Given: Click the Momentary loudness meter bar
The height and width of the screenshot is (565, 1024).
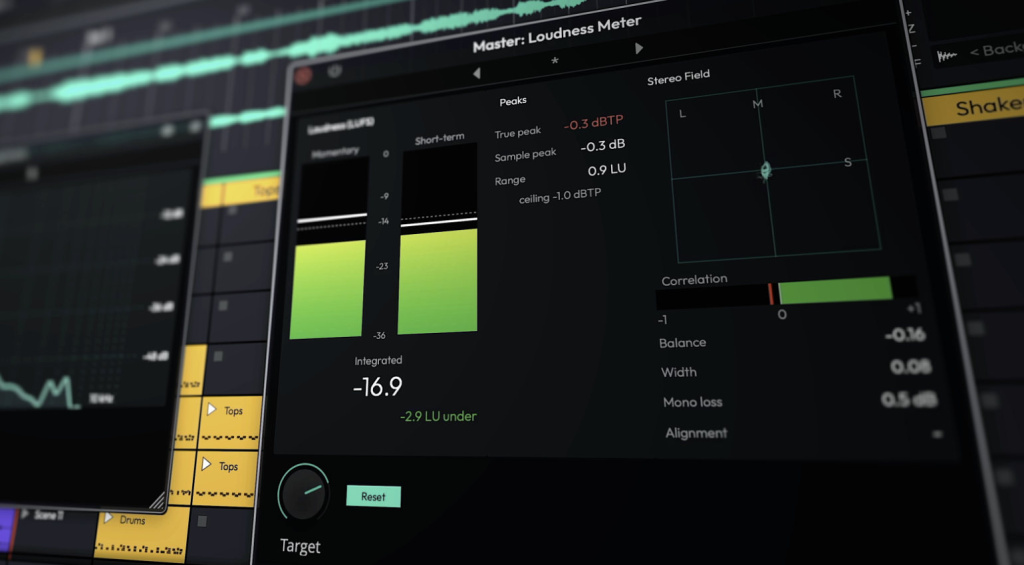Looking at the screenshot, I should point(328,249).
